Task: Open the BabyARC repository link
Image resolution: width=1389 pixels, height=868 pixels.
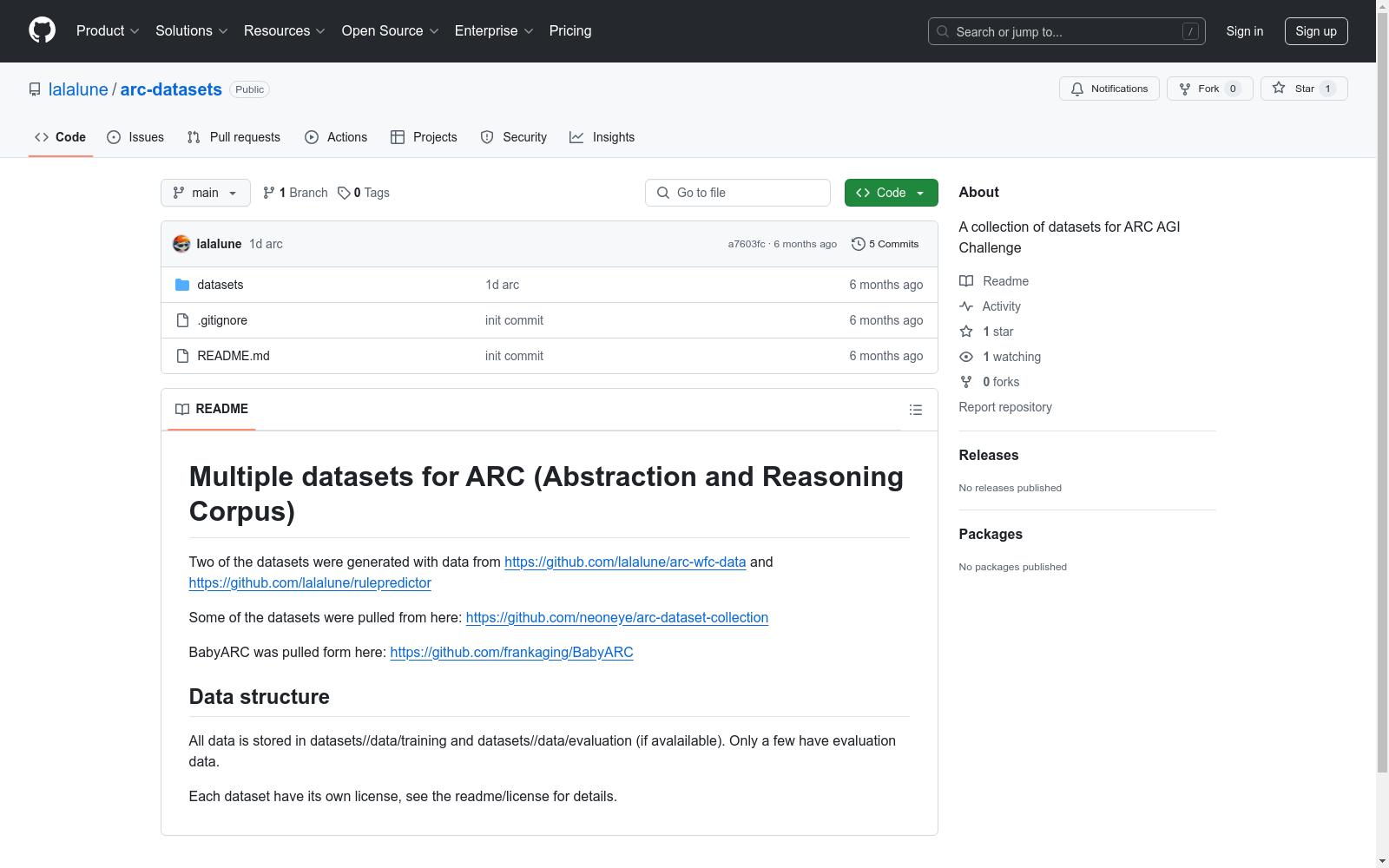Action: click(x=512, y=652)
